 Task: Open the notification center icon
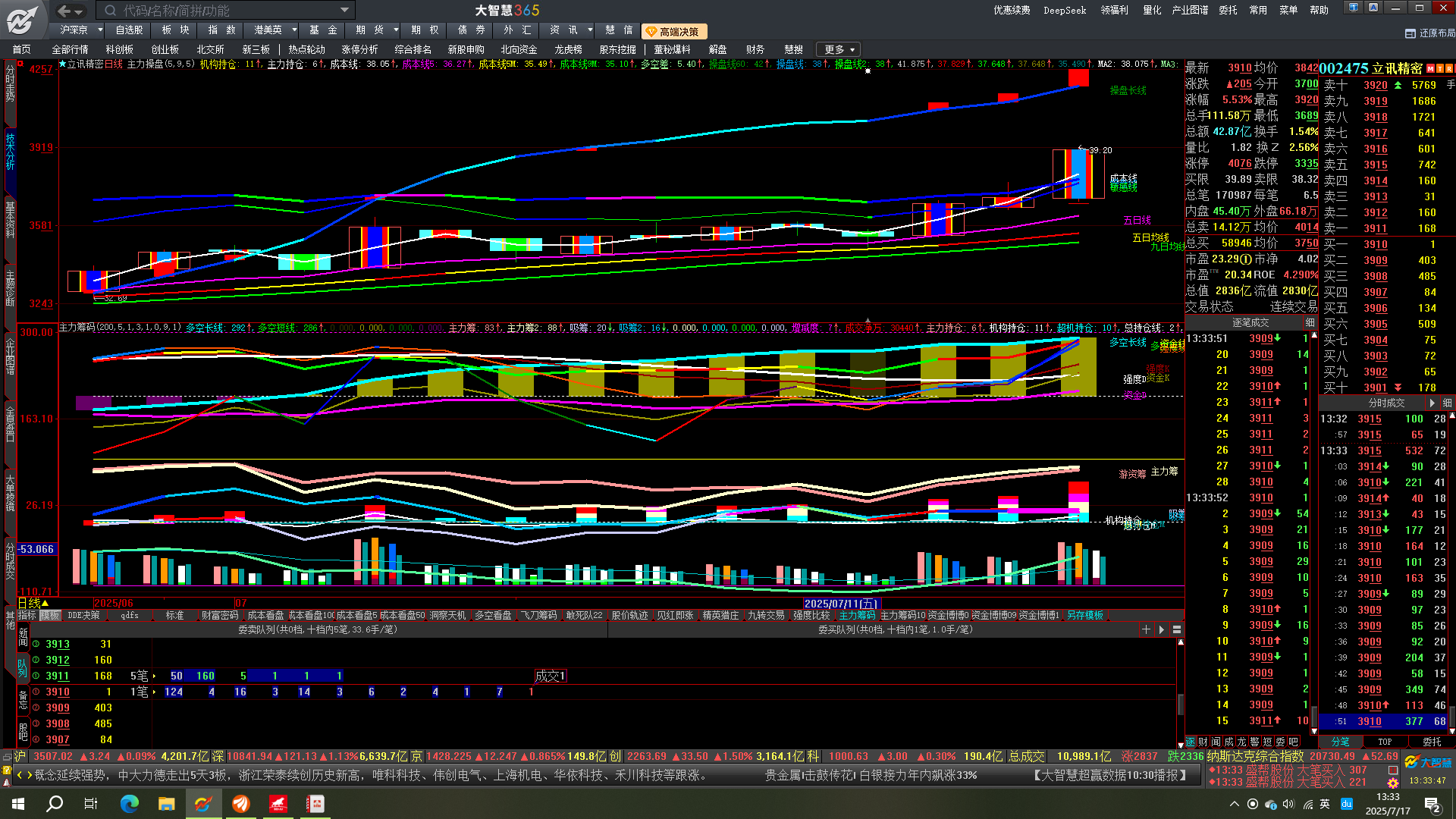click(1432, 804)
